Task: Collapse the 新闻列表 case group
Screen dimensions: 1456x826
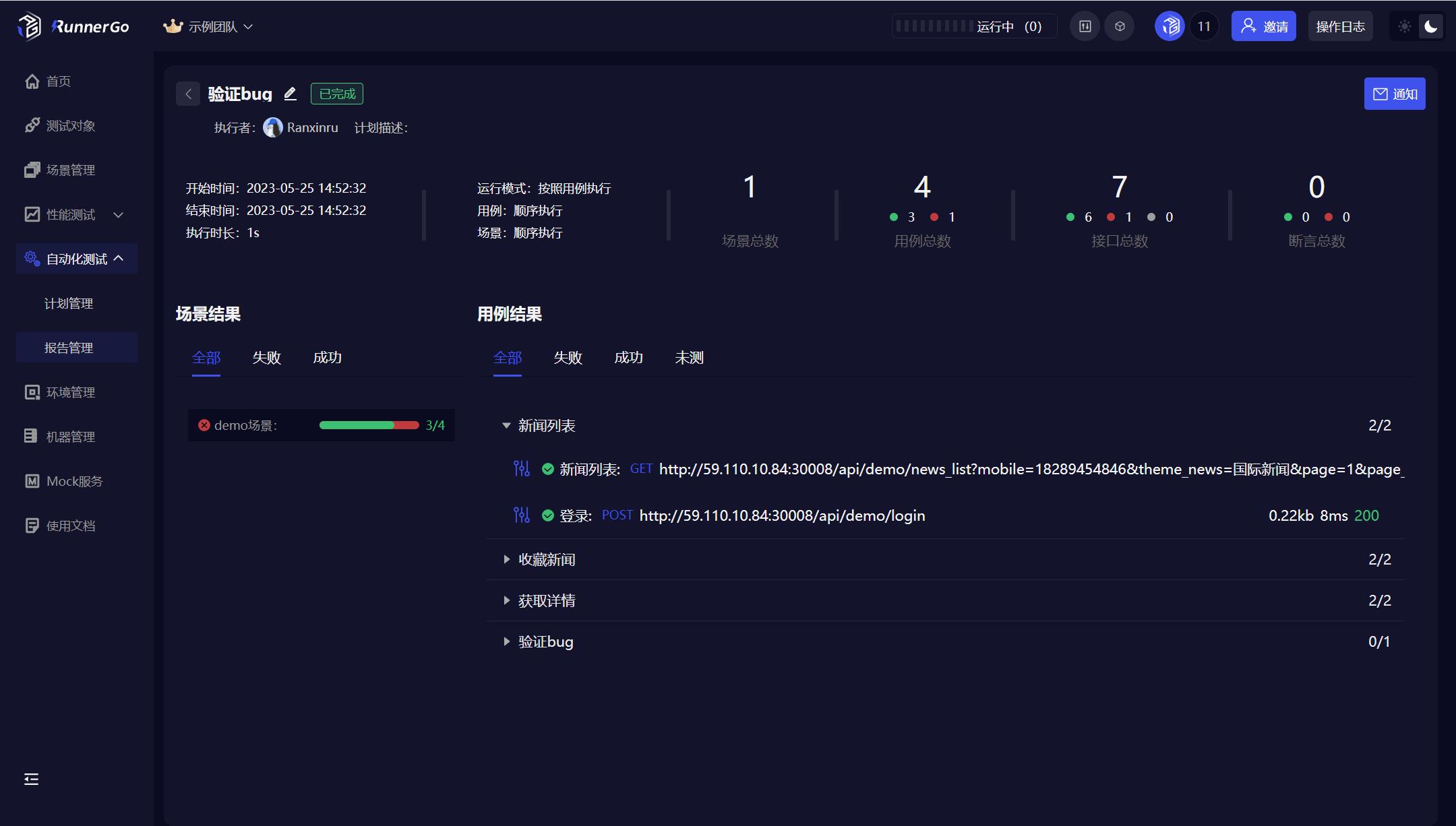Action: (x=507, y=426)
